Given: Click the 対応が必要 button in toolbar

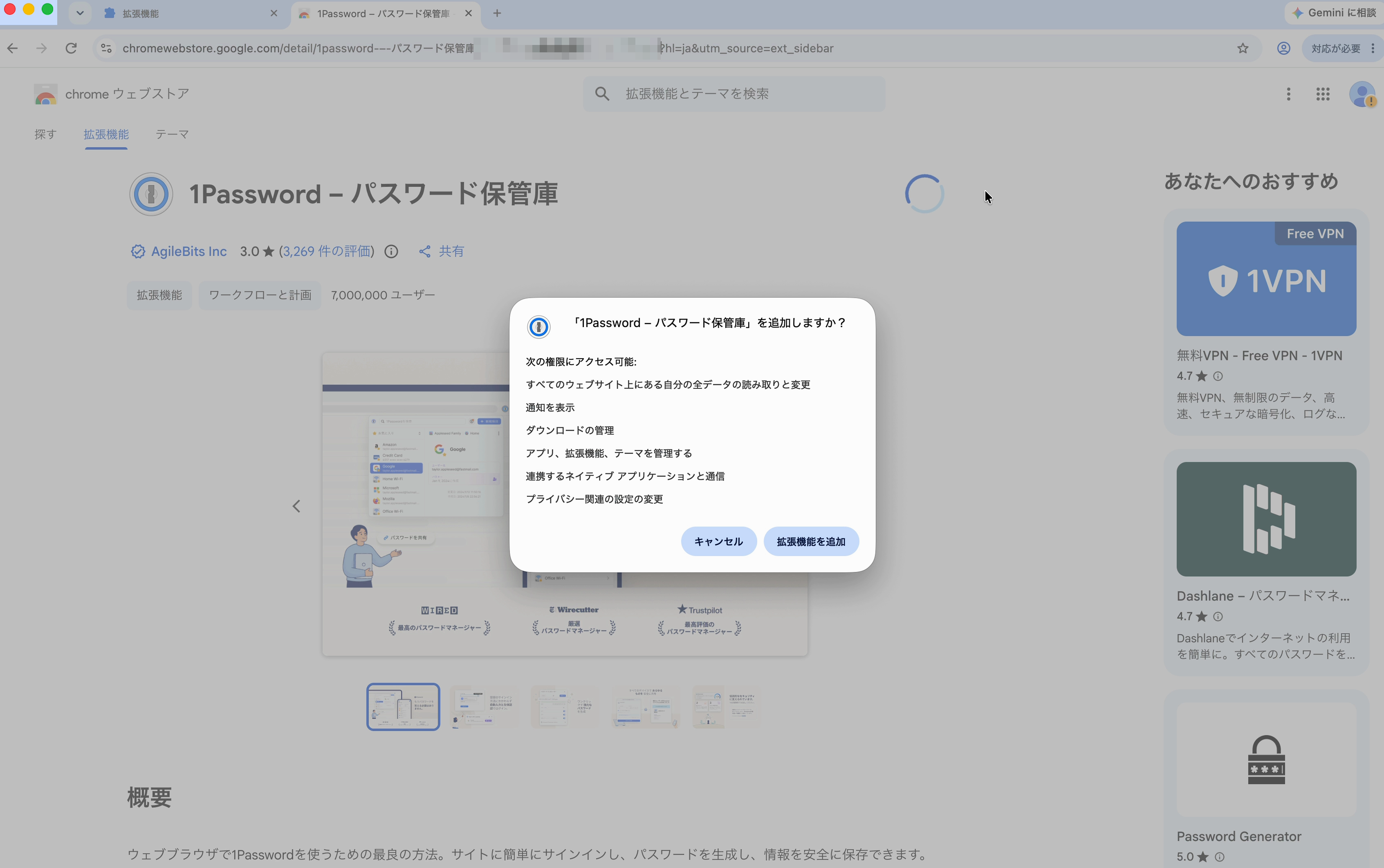Looking at the screenshot, I should [1335, 48].
